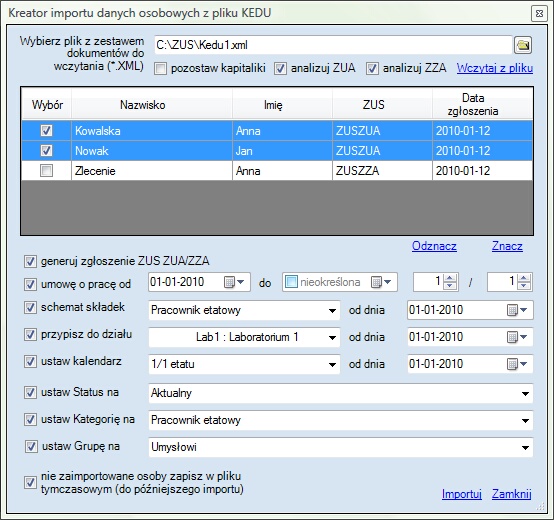
Task: Open 'Umysłowi' group dropdown
Action: (x=525, y=448)
